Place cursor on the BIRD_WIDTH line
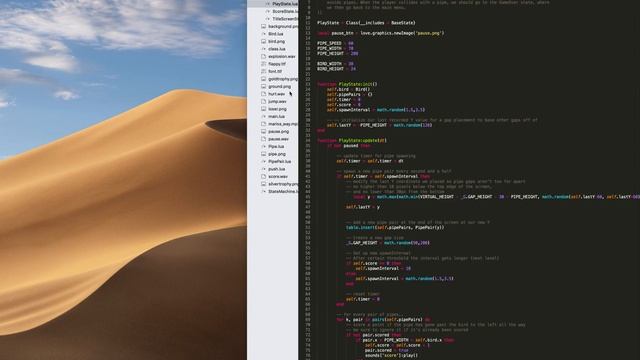The width and height of the screenshot is (640, 360). click(x=335, y=64)
